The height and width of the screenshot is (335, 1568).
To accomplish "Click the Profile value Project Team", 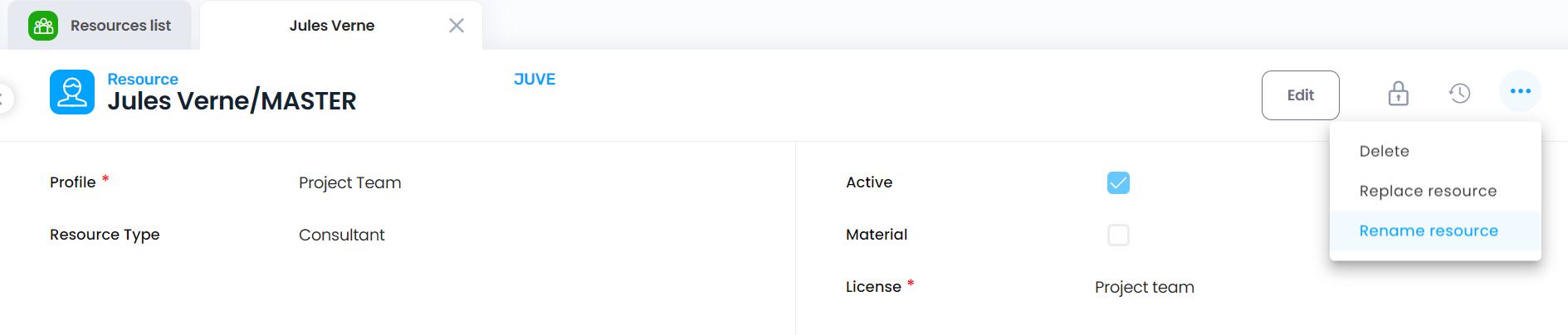I will pyautogui.click(x=350, y=182).
